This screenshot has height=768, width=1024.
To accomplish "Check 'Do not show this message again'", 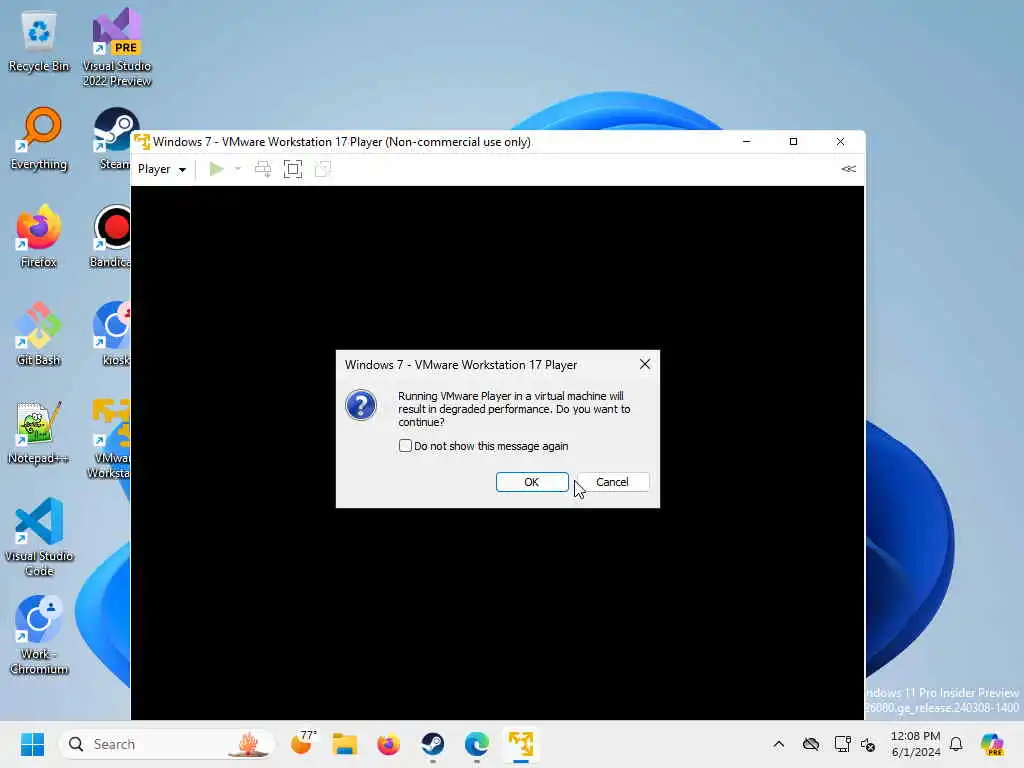I will (x=405, y=446).
